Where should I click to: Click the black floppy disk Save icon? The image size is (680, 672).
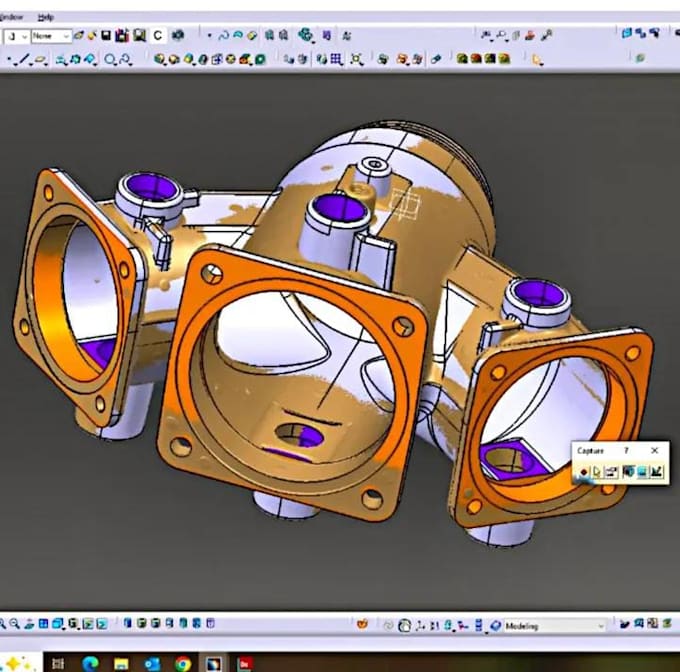pos(106,36)
